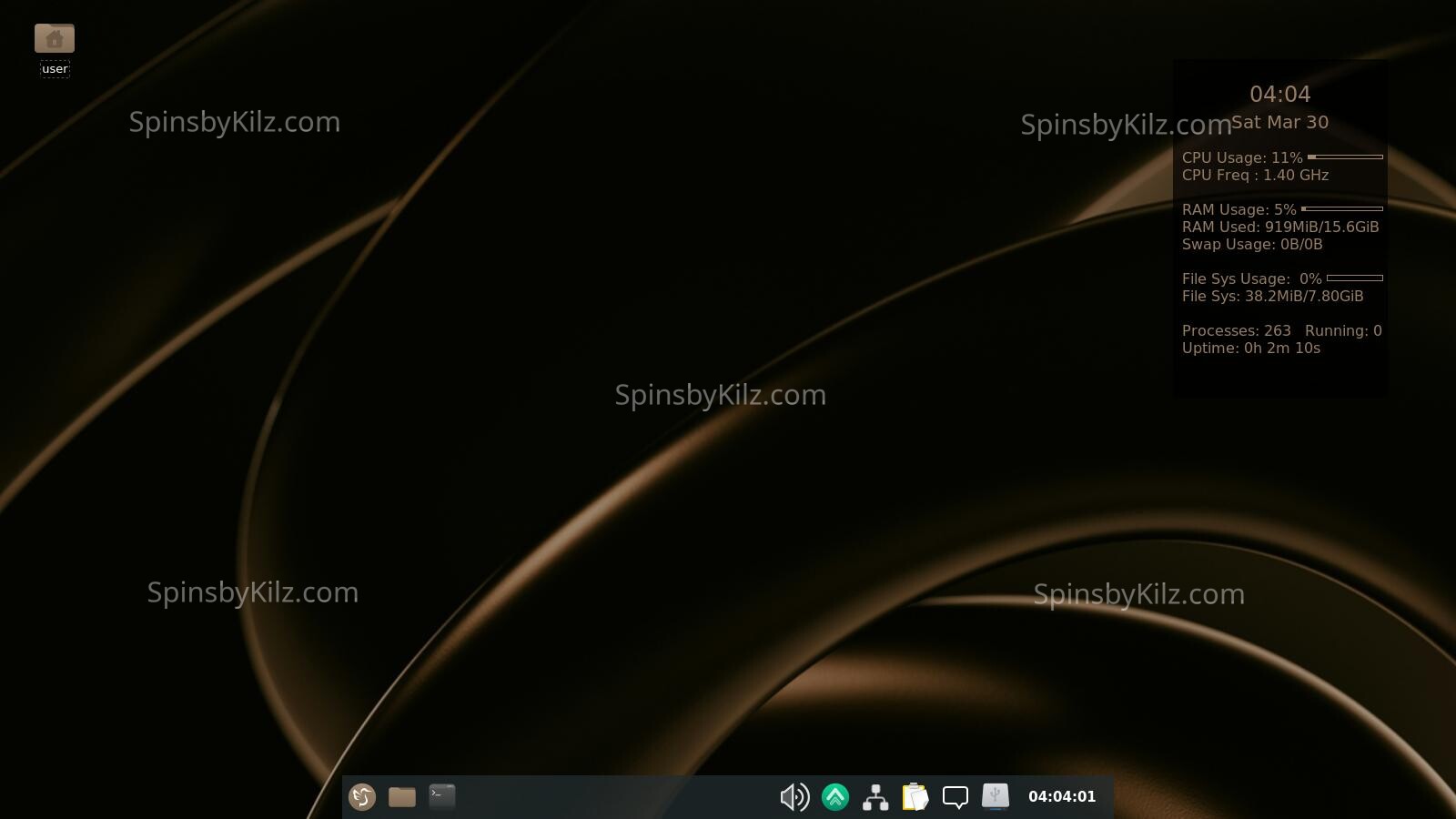Click the USB removable devices tray icon

(996, 797)
